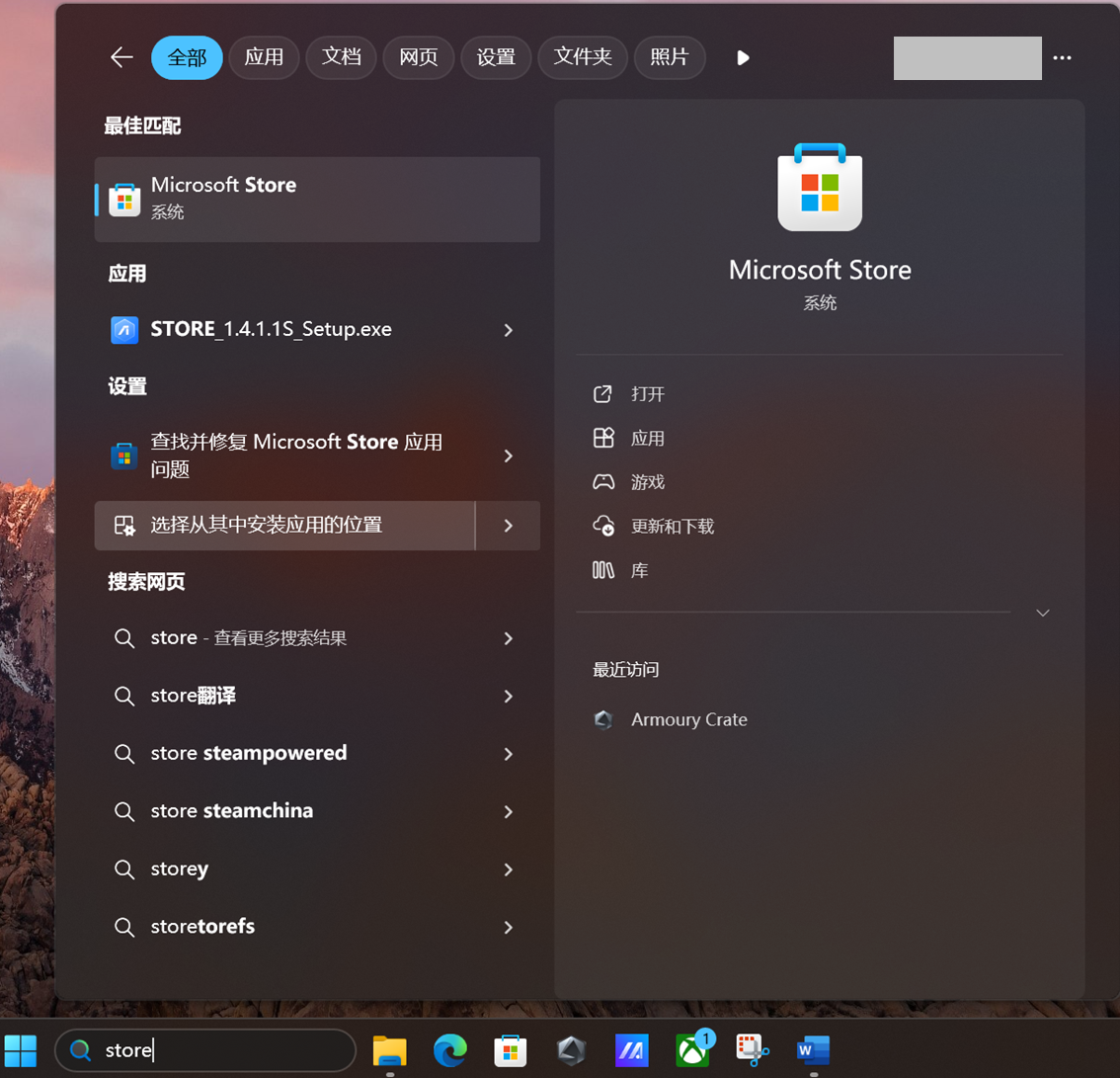Expand the 查找并修复 Microsoft Store result arrow
The width and height of the screenshot is (1120, 1078).
point(508,456)
